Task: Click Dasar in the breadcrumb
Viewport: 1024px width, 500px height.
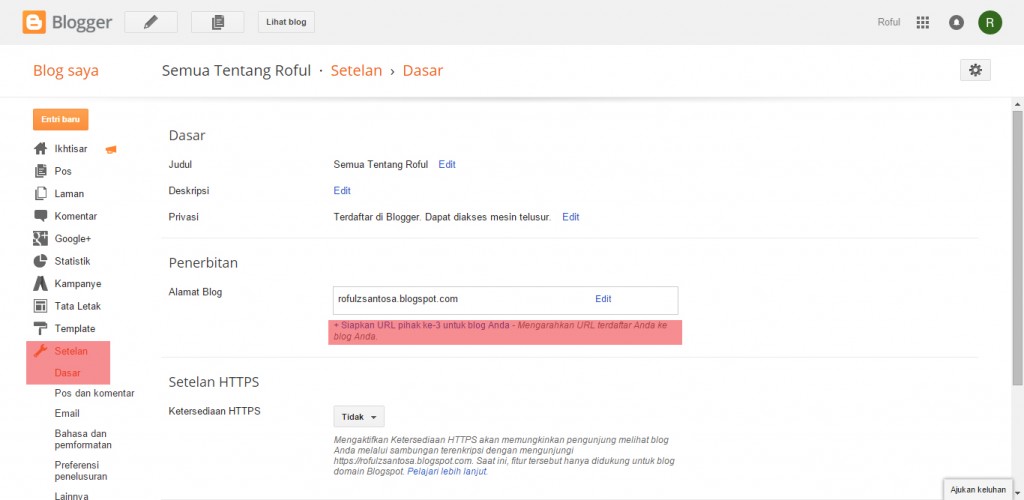Action: click(x=423, y=70)
